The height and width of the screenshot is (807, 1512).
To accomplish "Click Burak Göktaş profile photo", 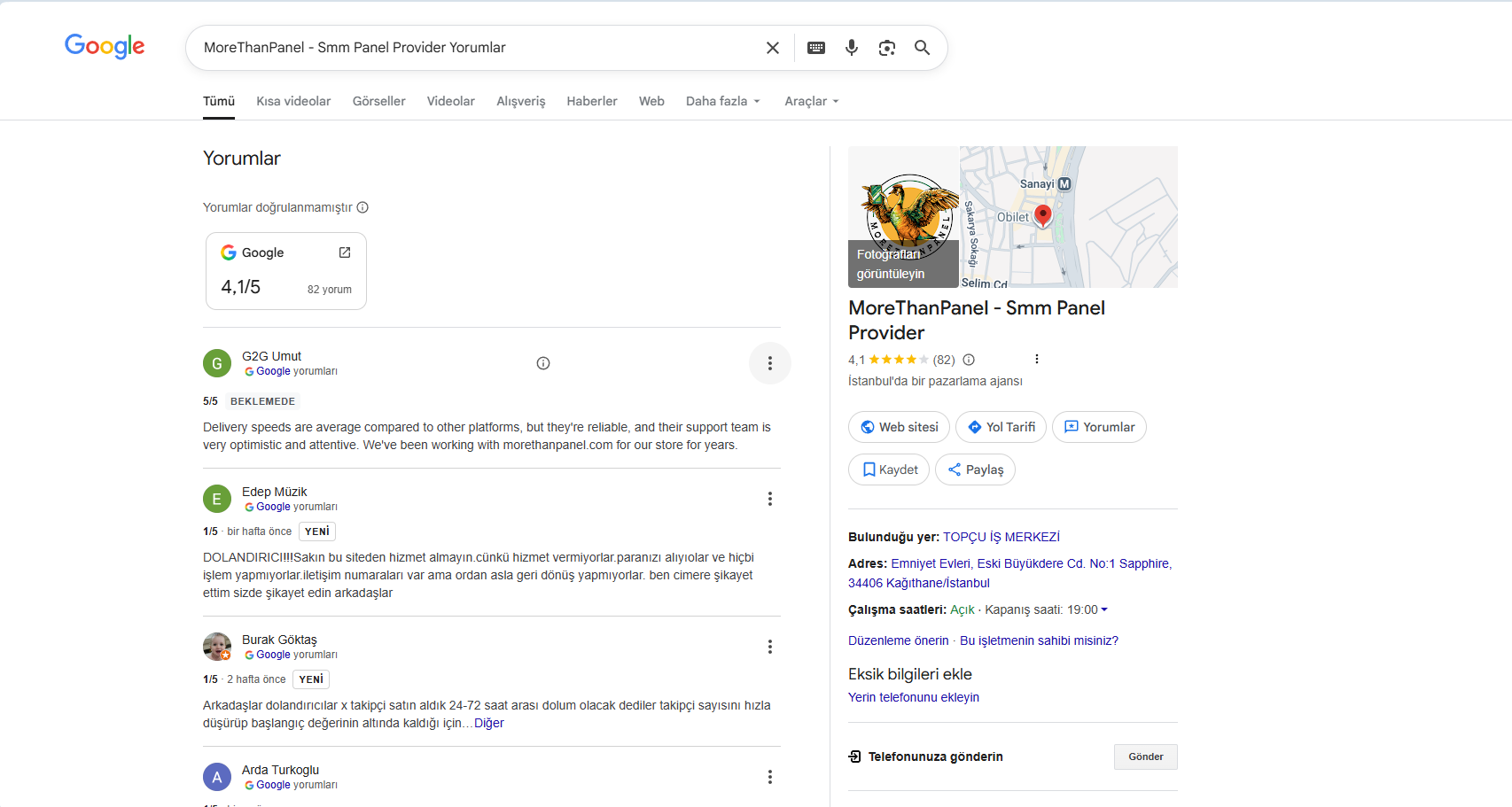I will point(217,647).
